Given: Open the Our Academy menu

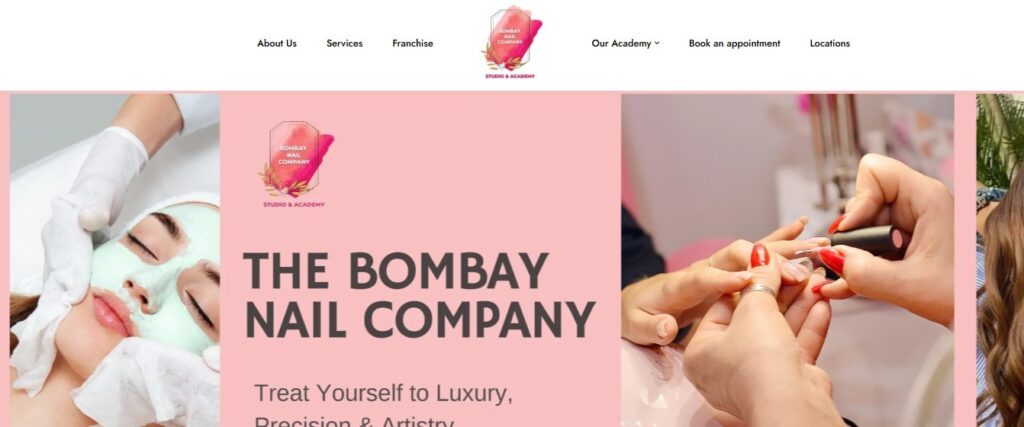Looking at the screenshot, I should [625, 43].
